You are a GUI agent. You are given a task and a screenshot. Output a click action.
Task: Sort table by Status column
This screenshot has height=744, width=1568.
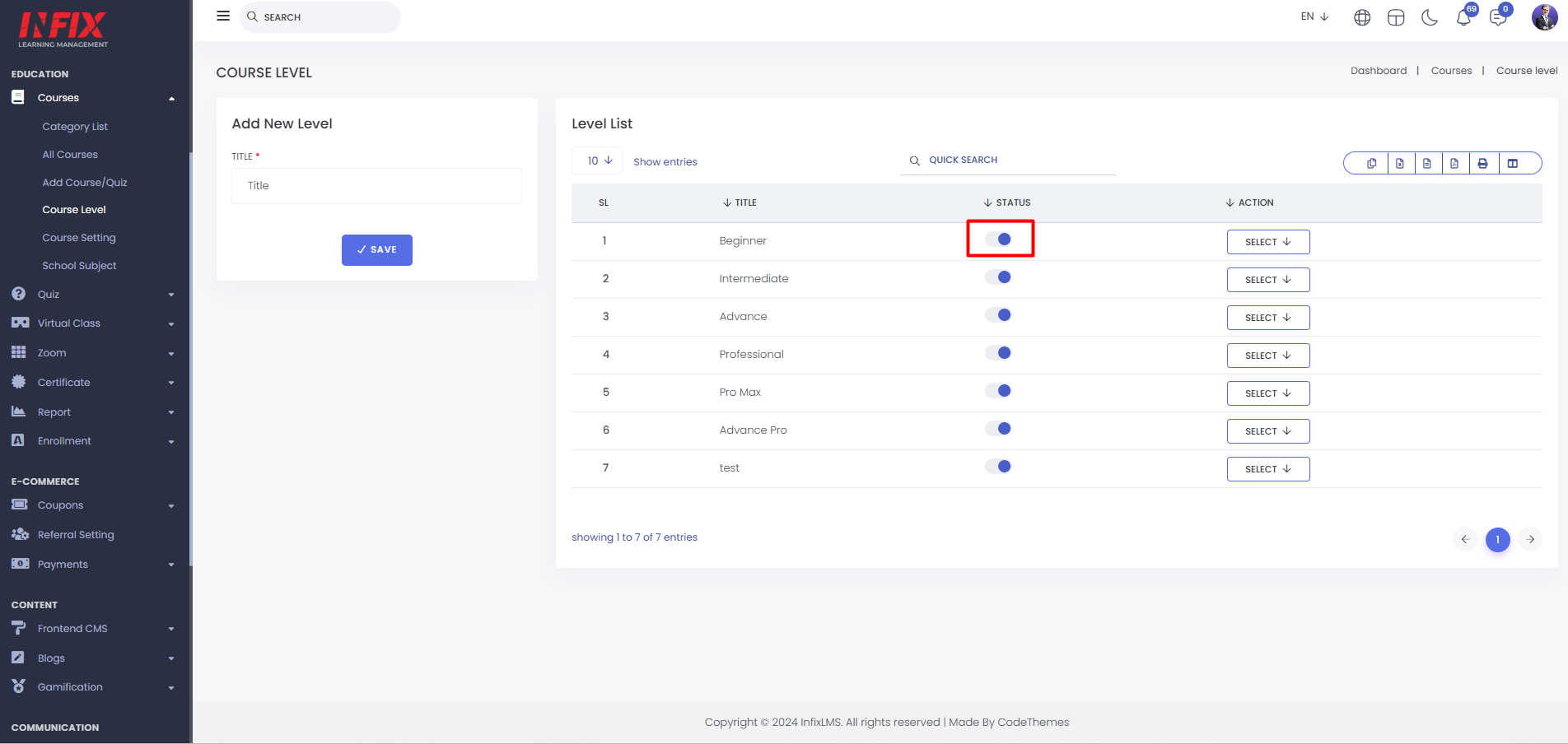pos(1007,202)
